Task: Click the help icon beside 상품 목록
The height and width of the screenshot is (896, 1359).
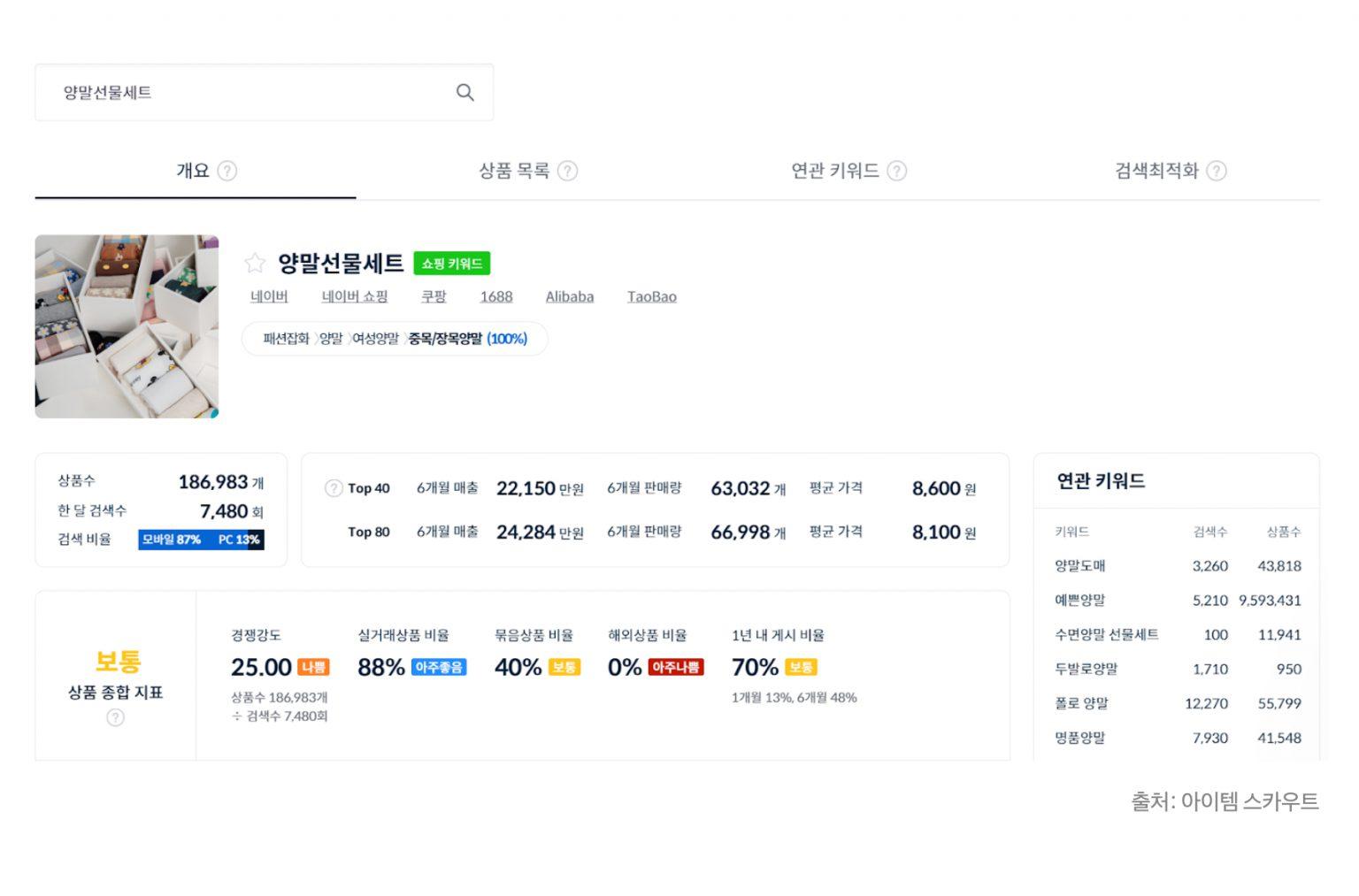Action: click(x=568, y=171)
